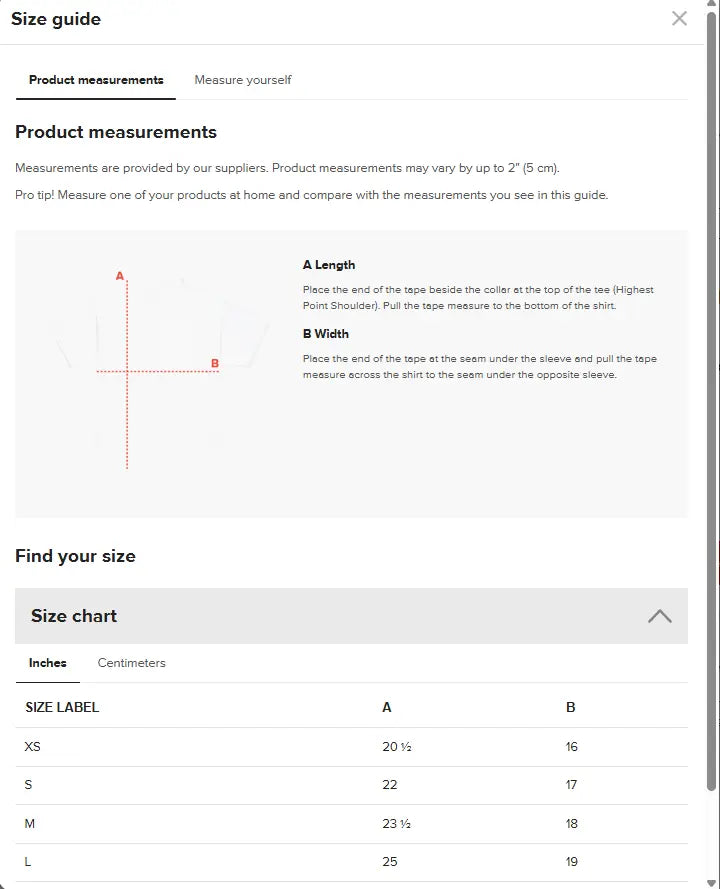Click the M size label row
720x889 pixels.
tap(29, 824)
